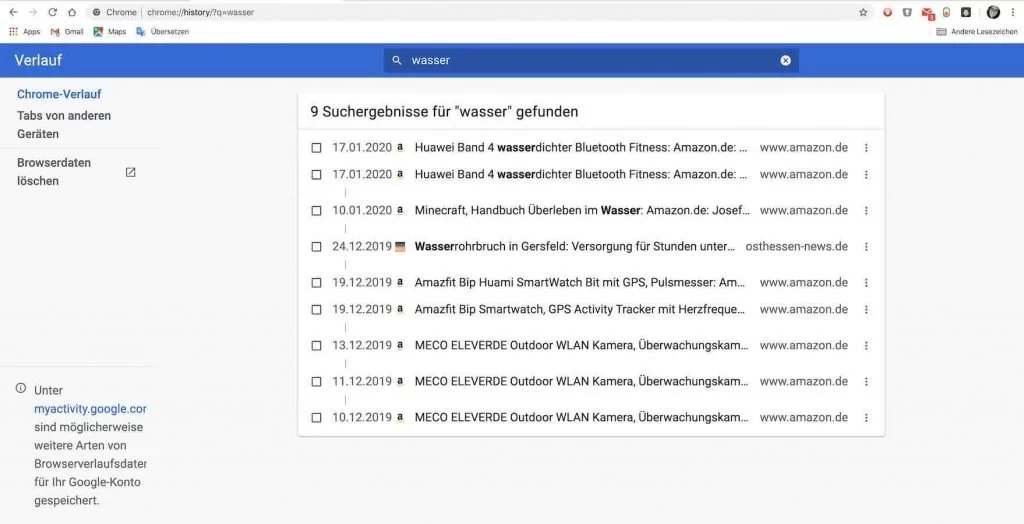
Task: Open more actions for 11.12.2019 MECO entry
Action: 866,381
